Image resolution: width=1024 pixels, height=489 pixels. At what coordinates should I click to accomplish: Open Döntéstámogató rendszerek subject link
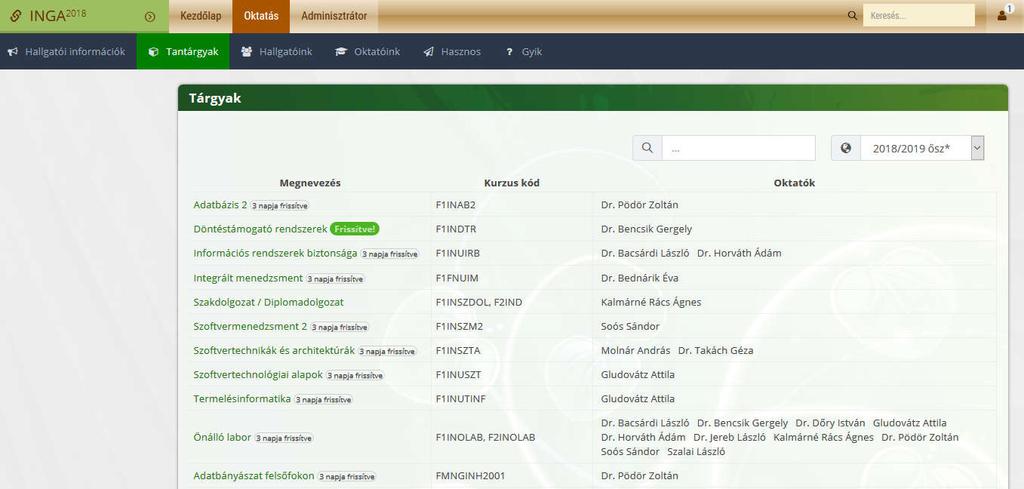[260, 229]
